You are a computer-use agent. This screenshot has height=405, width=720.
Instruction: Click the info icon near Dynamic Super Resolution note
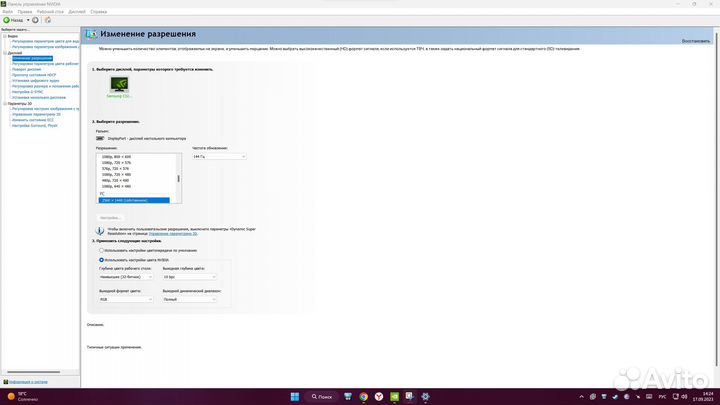click(x=100, y=231)
